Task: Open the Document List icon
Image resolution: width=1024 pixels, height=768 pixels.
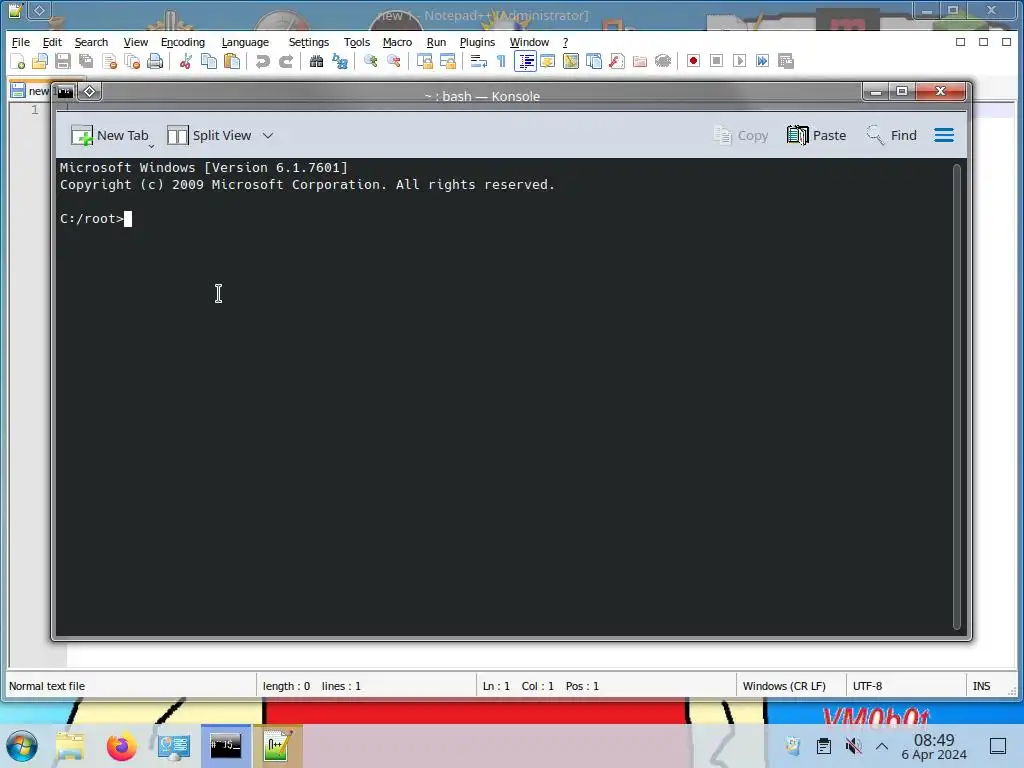Action: tap(594, 61)
